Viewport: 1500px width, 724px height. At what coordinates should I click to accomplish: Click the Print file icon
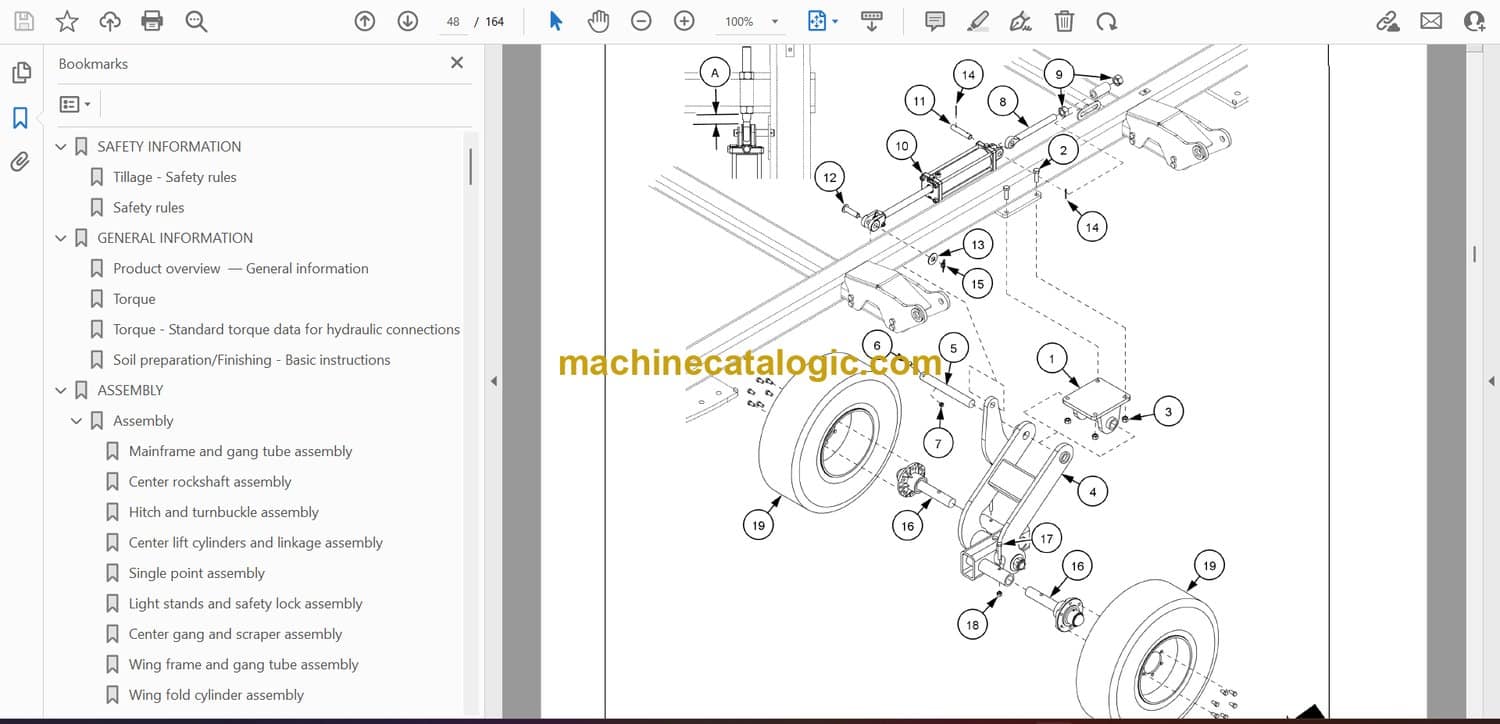pyautogui.click(x=152, y=21)
